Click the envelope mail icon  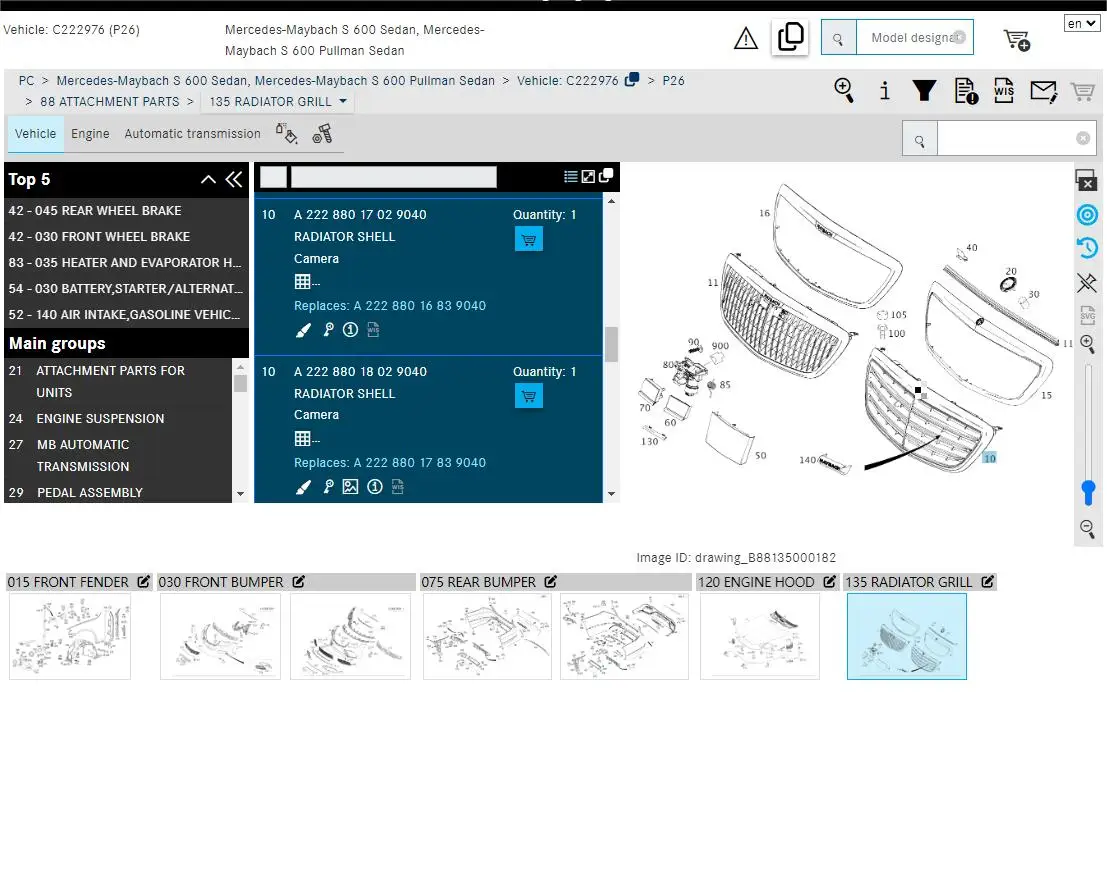1043,91
